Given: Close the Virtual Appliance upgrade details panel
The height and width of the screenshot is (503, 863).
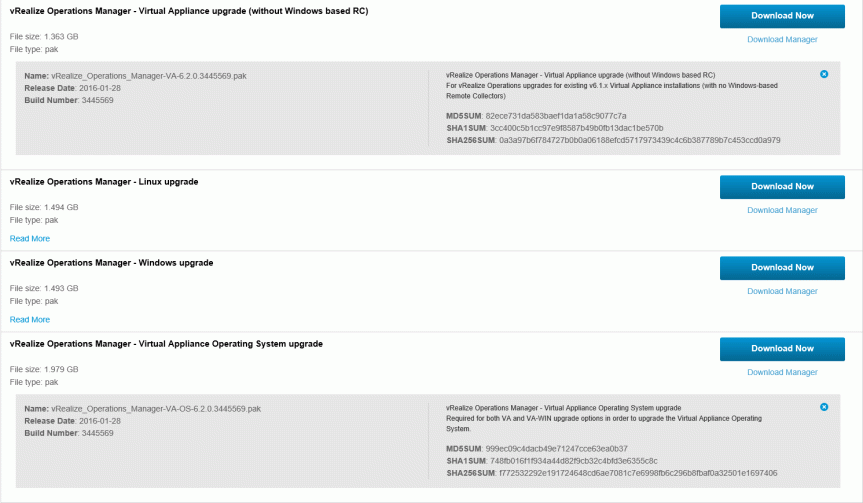Looking at the screenshot, I should (x=823, y=74).
